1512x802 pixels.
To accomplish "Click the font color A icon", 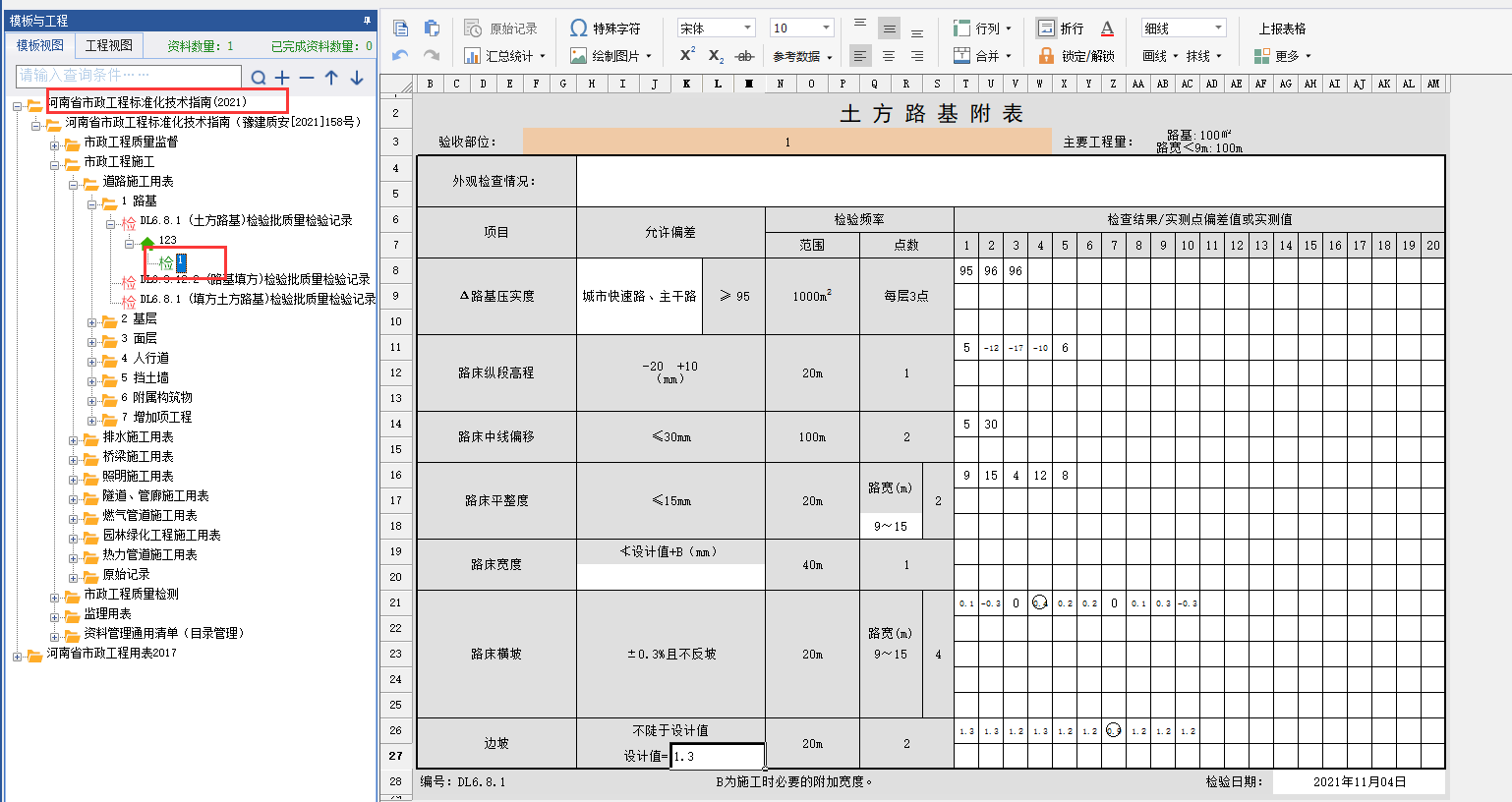I will [x=1107, y=29].
